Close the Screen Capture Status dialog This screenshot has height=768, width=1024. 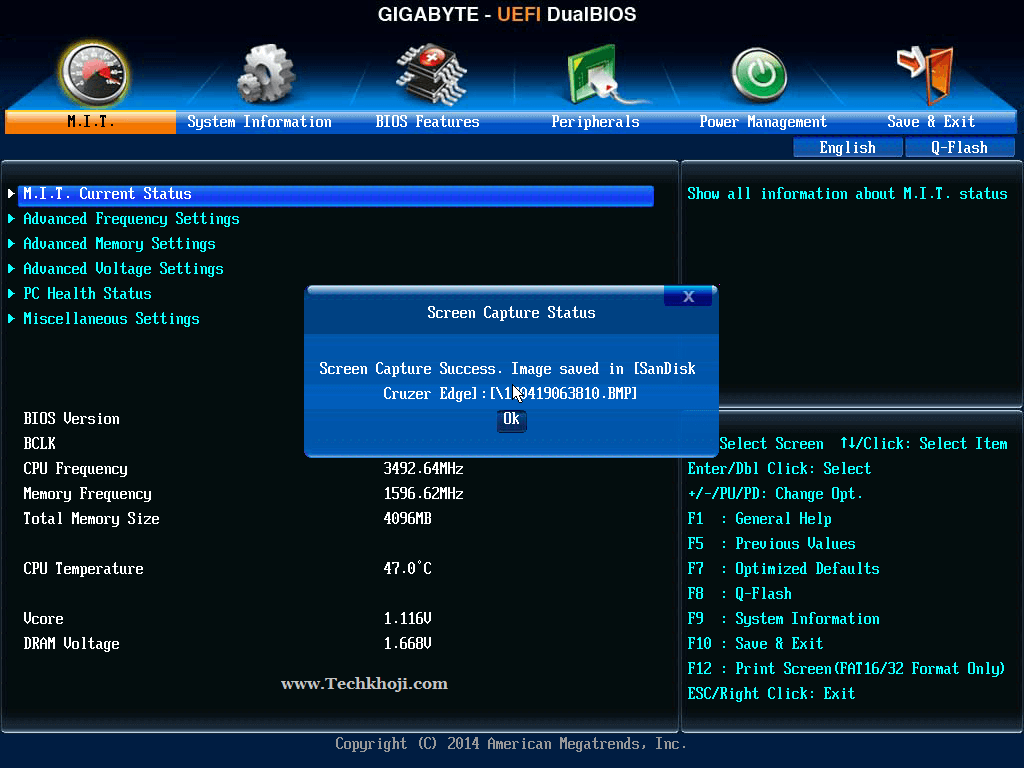688,297
